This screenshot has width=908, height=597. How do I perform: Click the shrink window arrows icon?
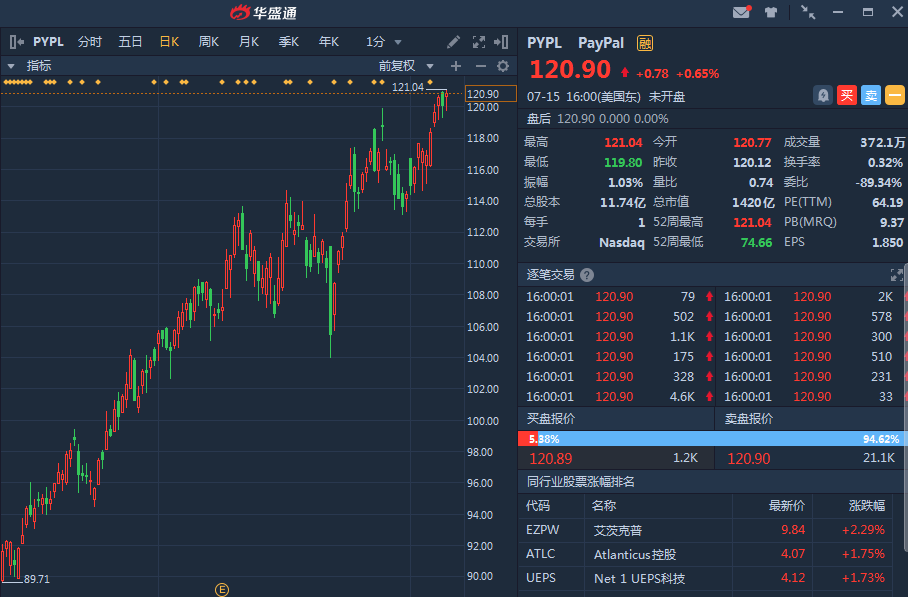pyautogui.click(x=807, y=12)
